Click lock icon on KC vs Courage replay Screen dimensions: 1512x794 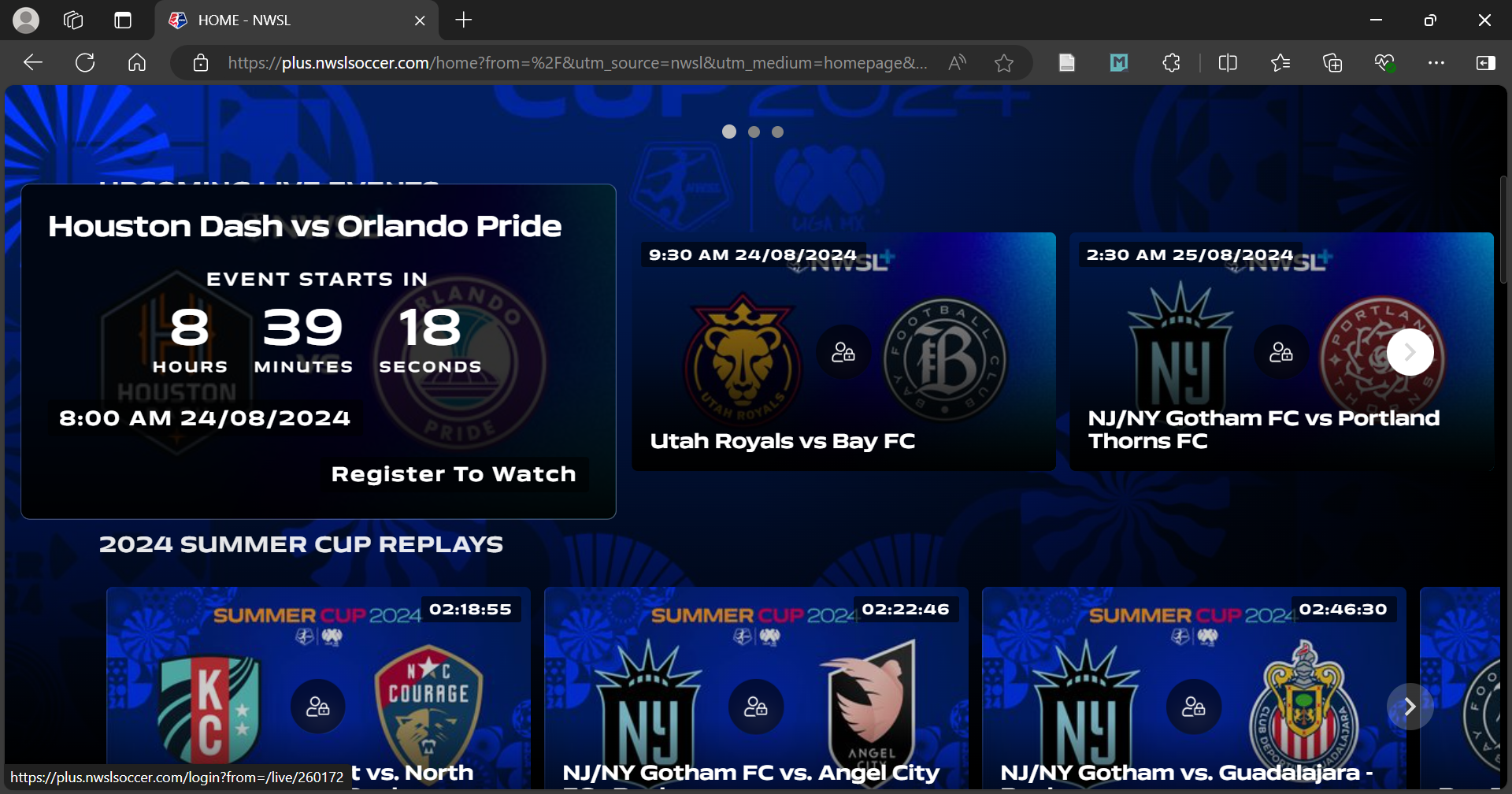[x=318, y=707]
